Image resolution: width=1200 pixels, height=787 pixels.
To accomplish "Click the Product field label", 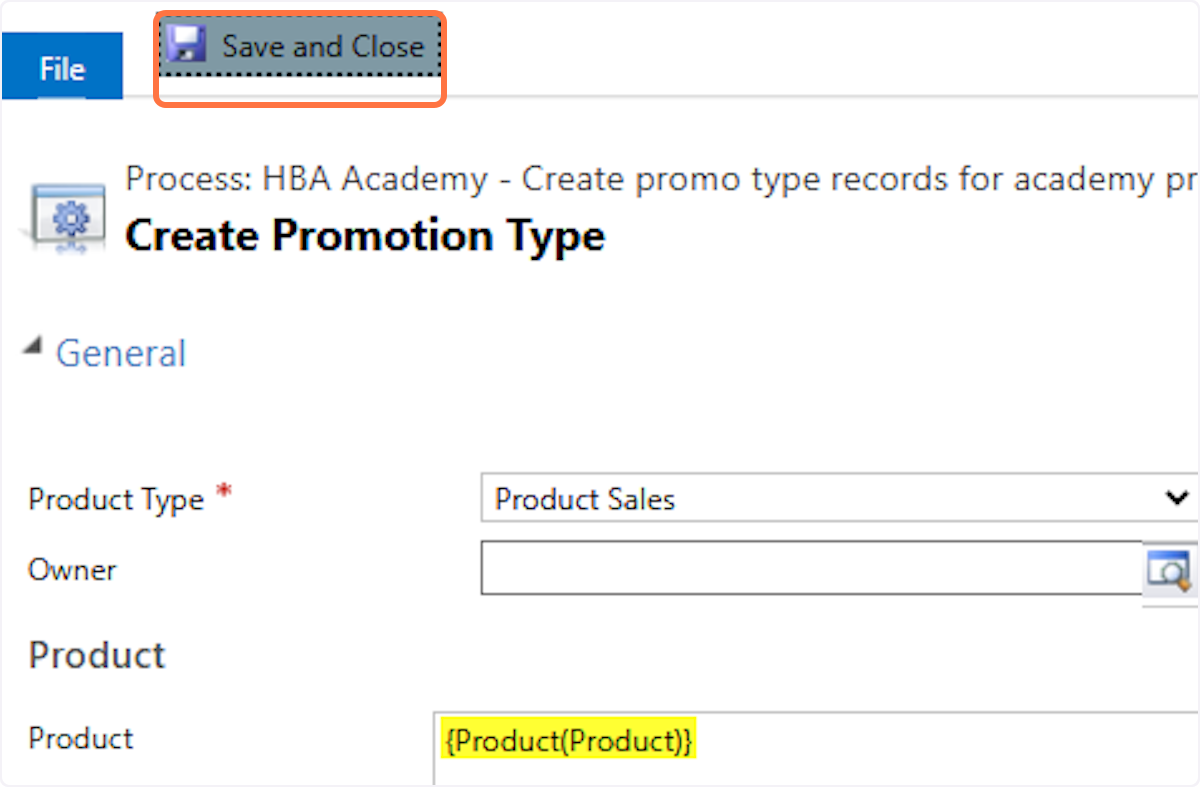I will [x=81, y=738].
